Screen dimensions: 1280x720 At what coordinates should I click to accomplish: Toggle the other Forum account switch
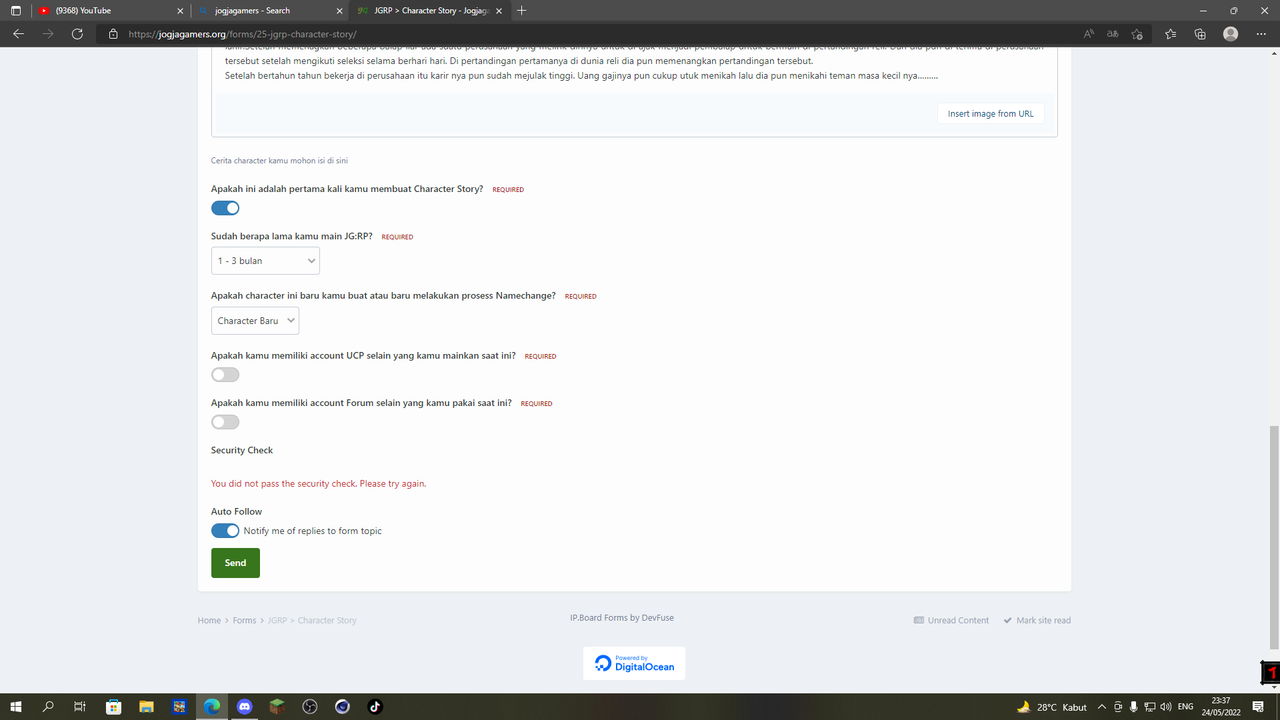pos(225,422)
